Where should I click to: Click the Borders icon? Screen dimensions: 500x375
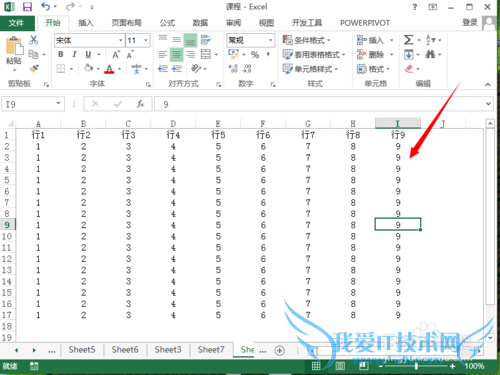pyautogui.click(x=61, y=69)
